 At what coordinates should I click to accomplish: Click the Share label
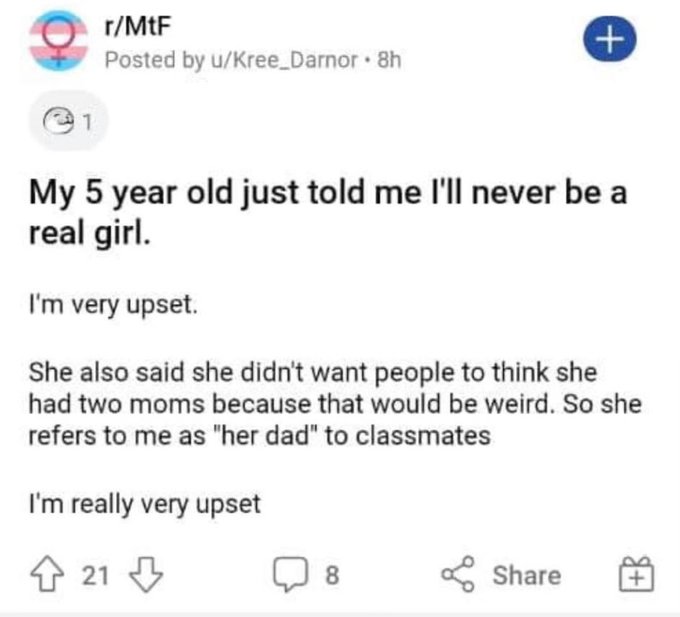coord(528,575)
